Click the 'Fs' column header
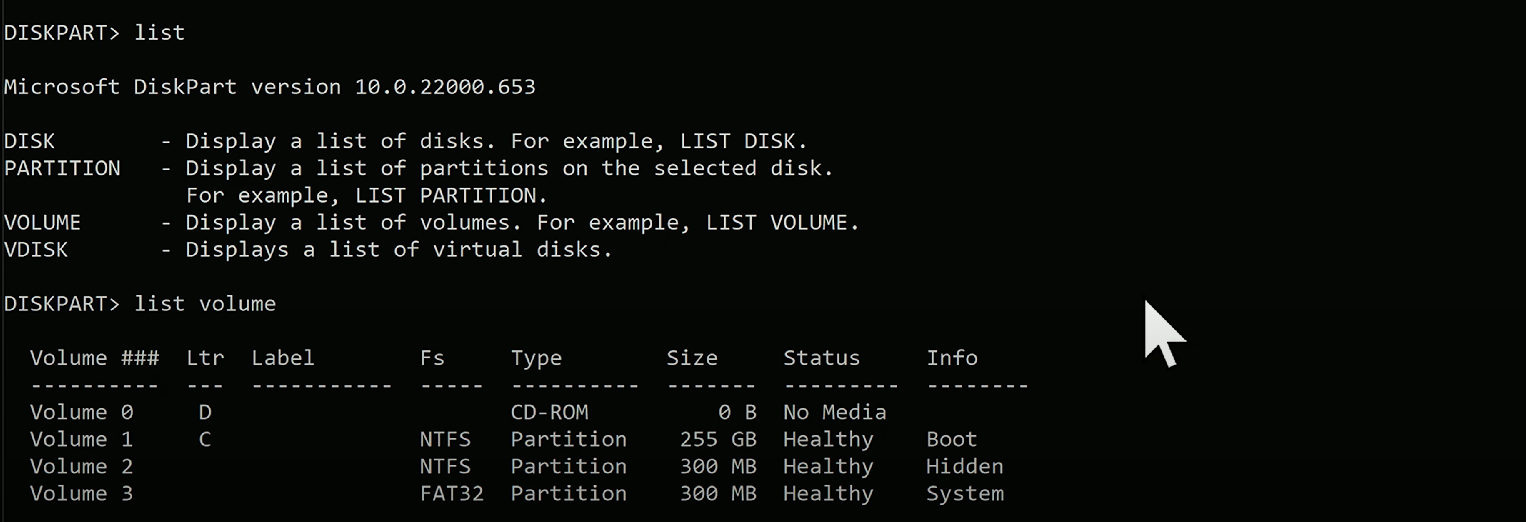This screenshot has width=1526, height=522. coord(432,358)
